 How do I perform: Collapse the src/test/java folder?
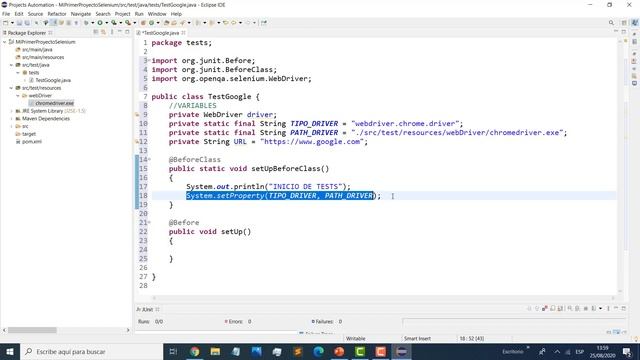point(11,65)
